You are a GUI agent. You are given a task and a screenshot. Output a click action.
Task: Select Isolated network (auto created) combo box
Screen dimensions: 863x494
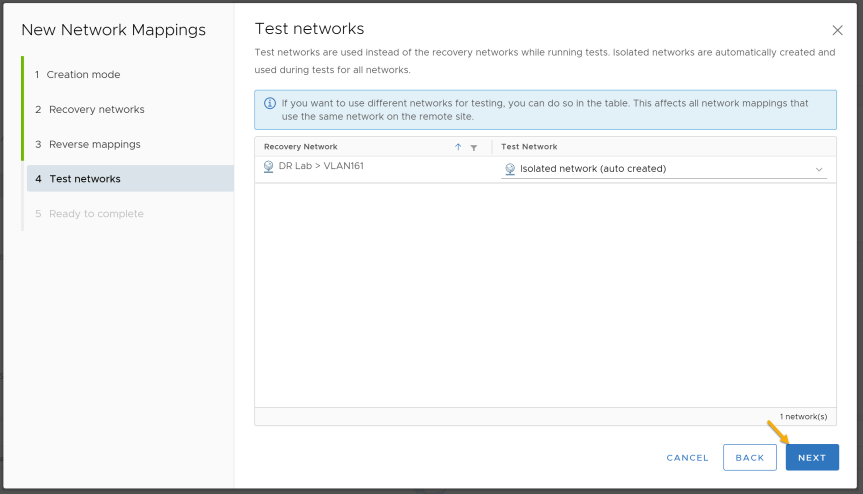tap(664, 169)
